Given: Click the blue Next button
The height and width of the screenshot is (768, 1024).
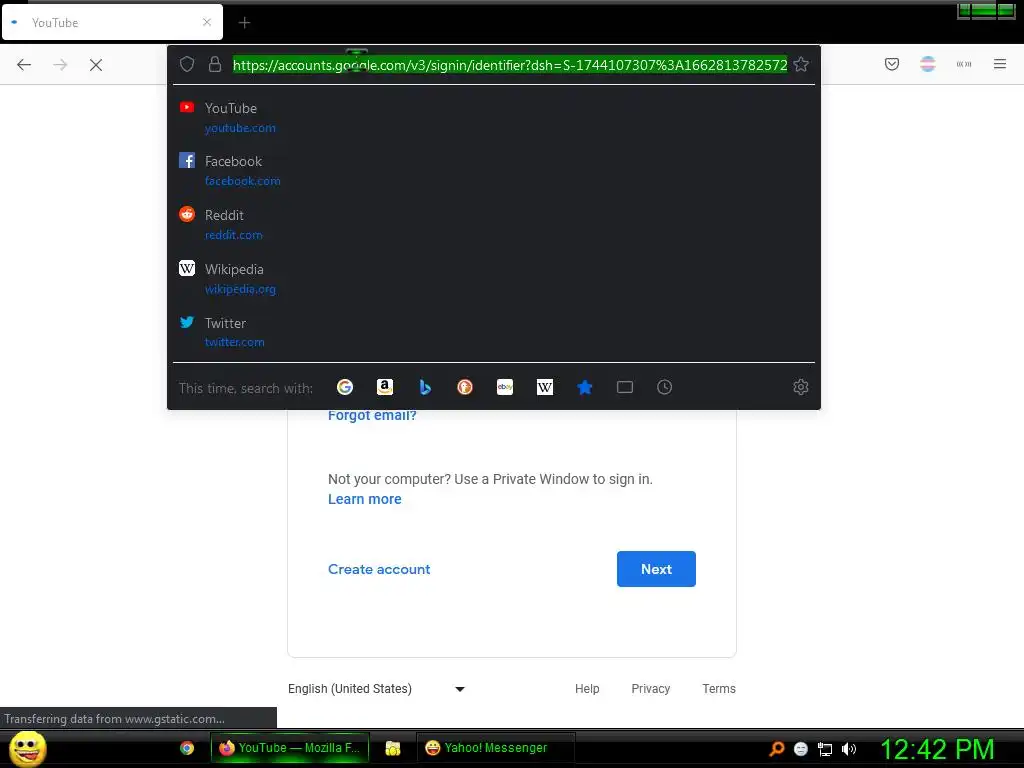Looking at the screenshot, I should point(656,569).
